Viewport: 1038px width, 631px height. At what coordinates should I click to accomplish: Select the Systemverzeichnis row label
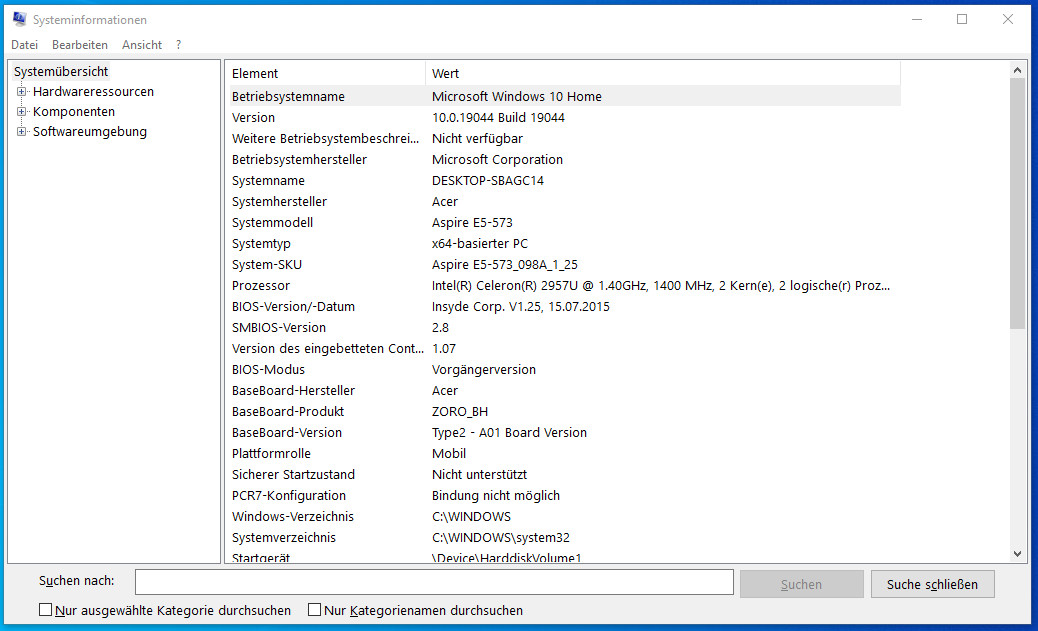(x=283, y=538)
